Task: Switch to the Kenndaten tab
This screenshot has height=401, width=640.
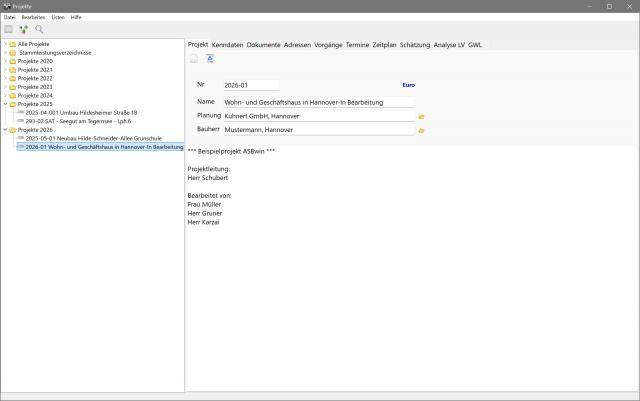Action: 227,45
